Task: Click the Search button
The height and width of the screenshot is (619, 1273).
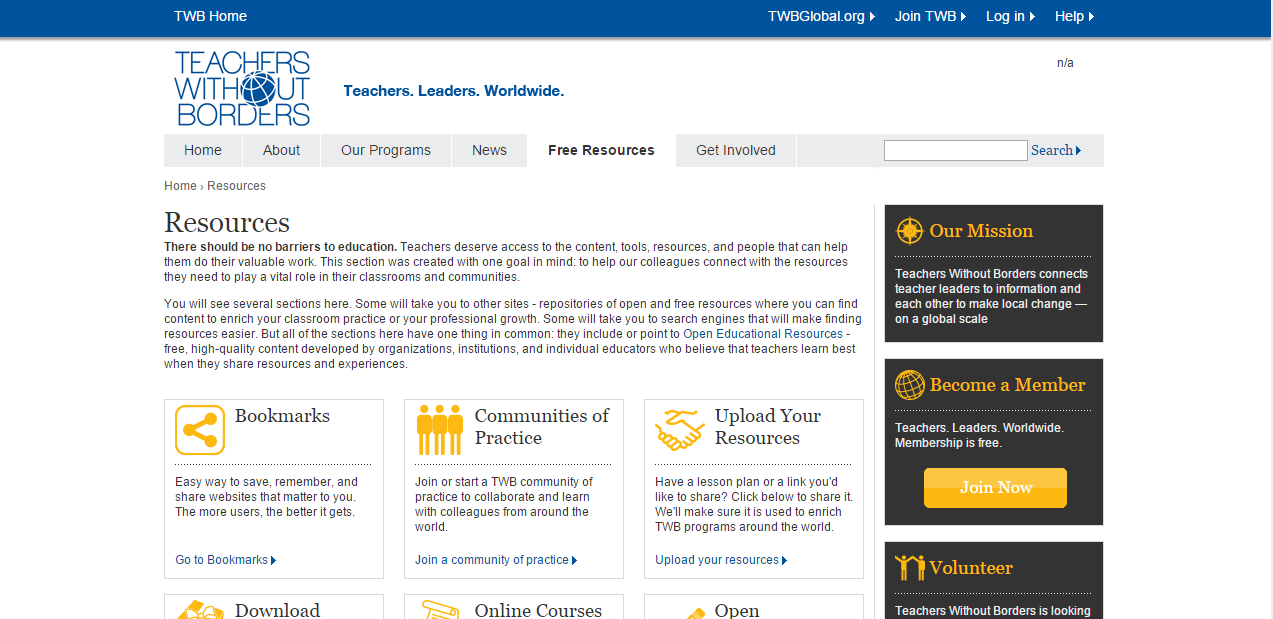Action: [1056, 150]
